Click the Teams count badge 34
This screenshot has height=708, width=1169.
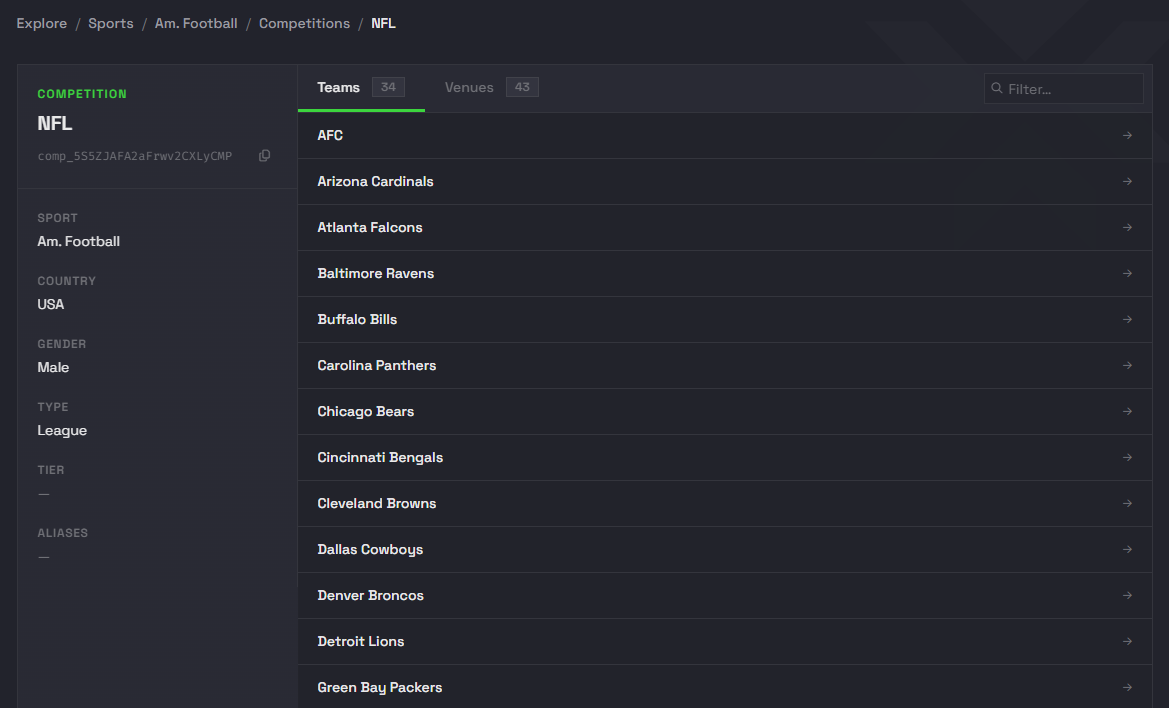(x=388, y=87)
